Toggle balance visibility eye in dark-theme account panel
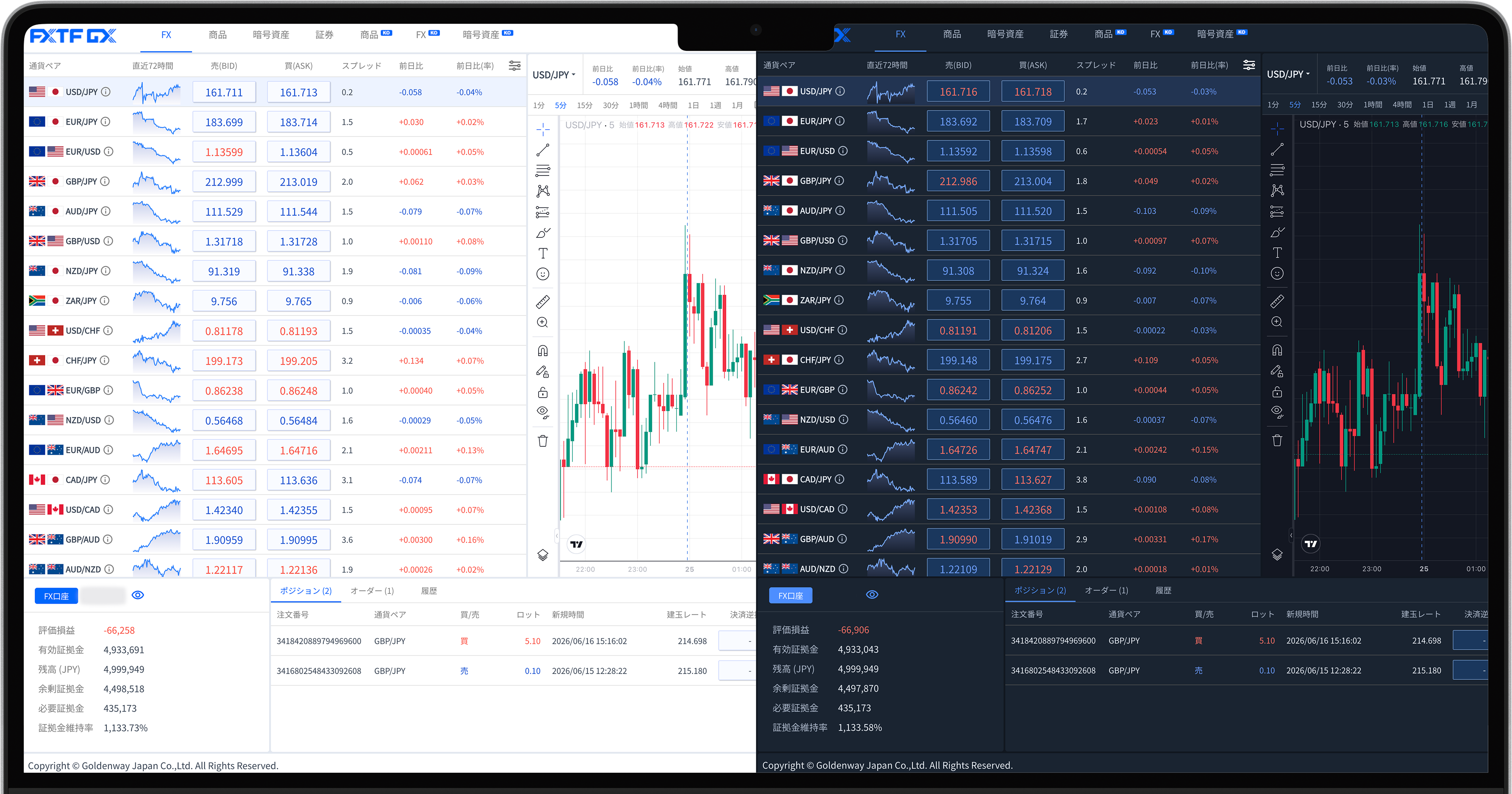1512x794 pixels. pyautogui.click(x=872, y=594)
